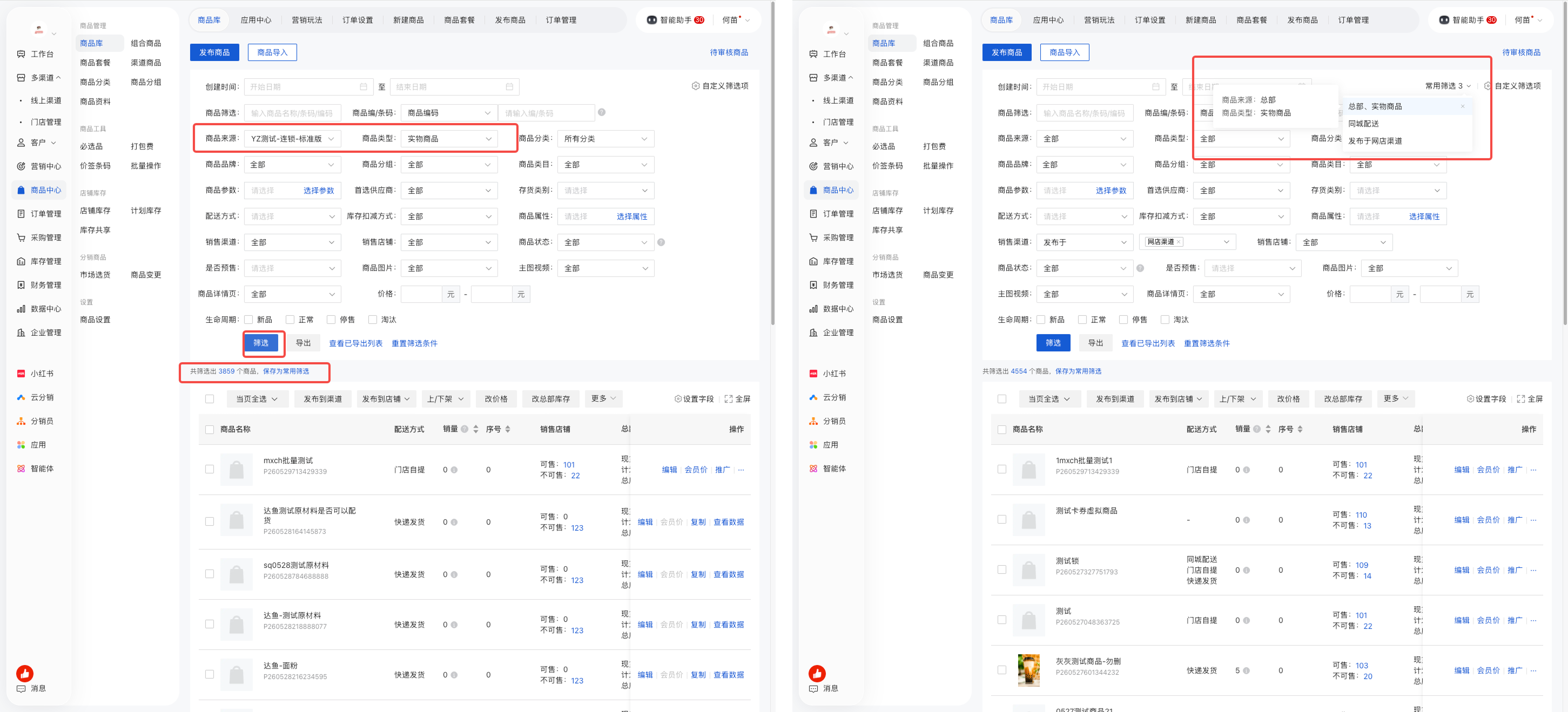The height and width of the screenshot is (712, 1568).
Task: Click 筛选 button in left window
Action: (261, 343)
